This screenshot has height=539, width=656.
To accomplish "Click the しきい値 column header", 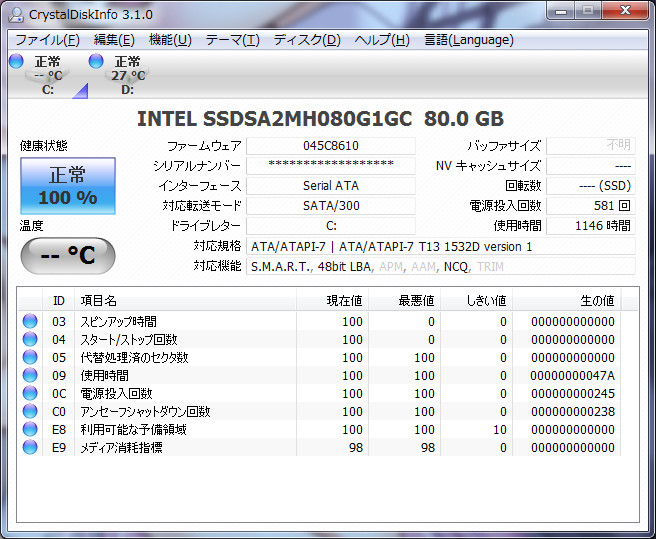I will [477, 300].
